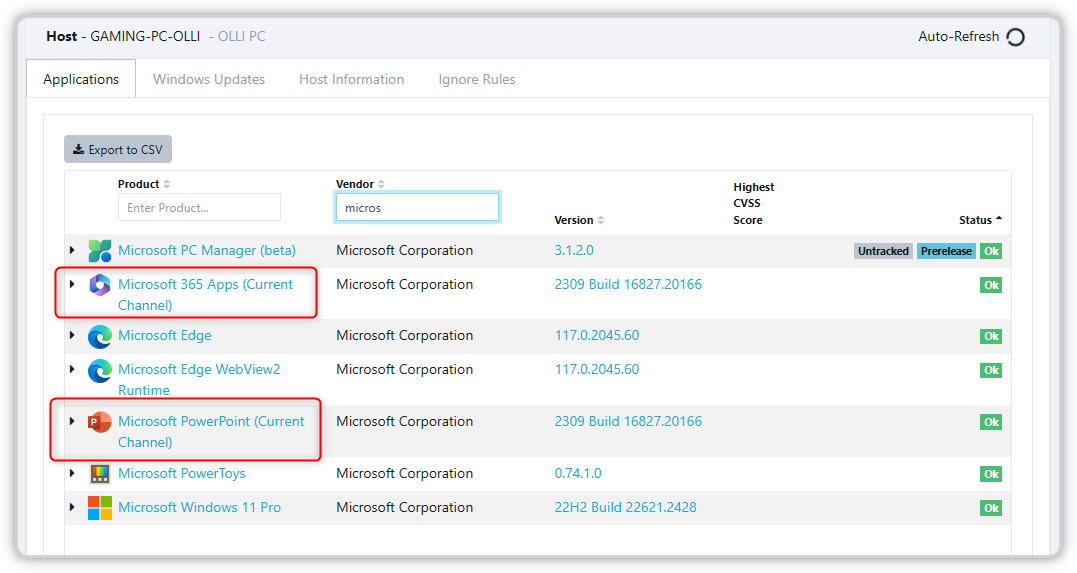Screen dimensions: 1077x573
Task: Open Microsoft PowerPoint (Current Channel) link
Action: pyautogui.click(x=211, y=431)
